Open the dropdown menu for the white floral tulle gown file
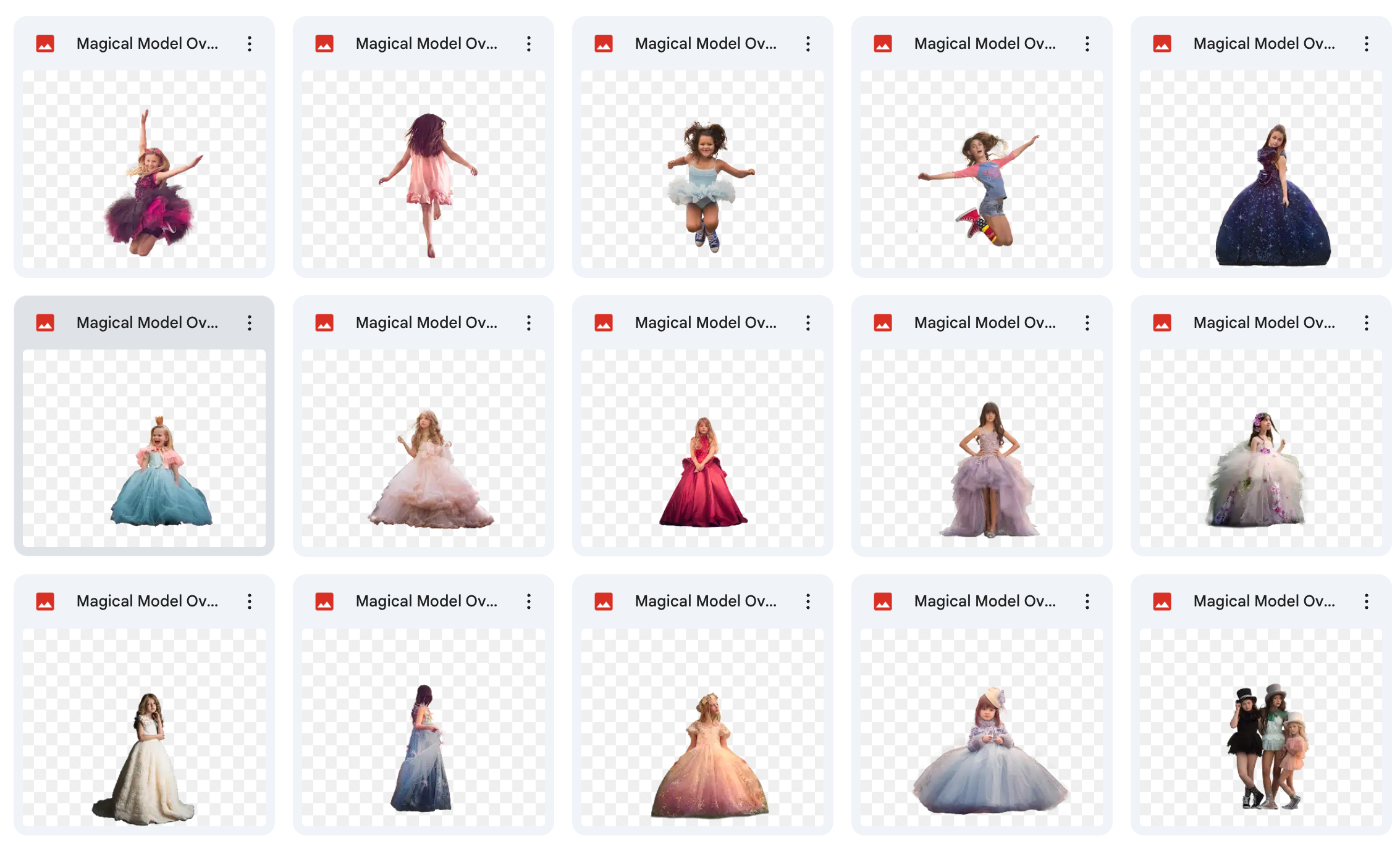Screen dimensions: 1400x846 (1366, 323)
